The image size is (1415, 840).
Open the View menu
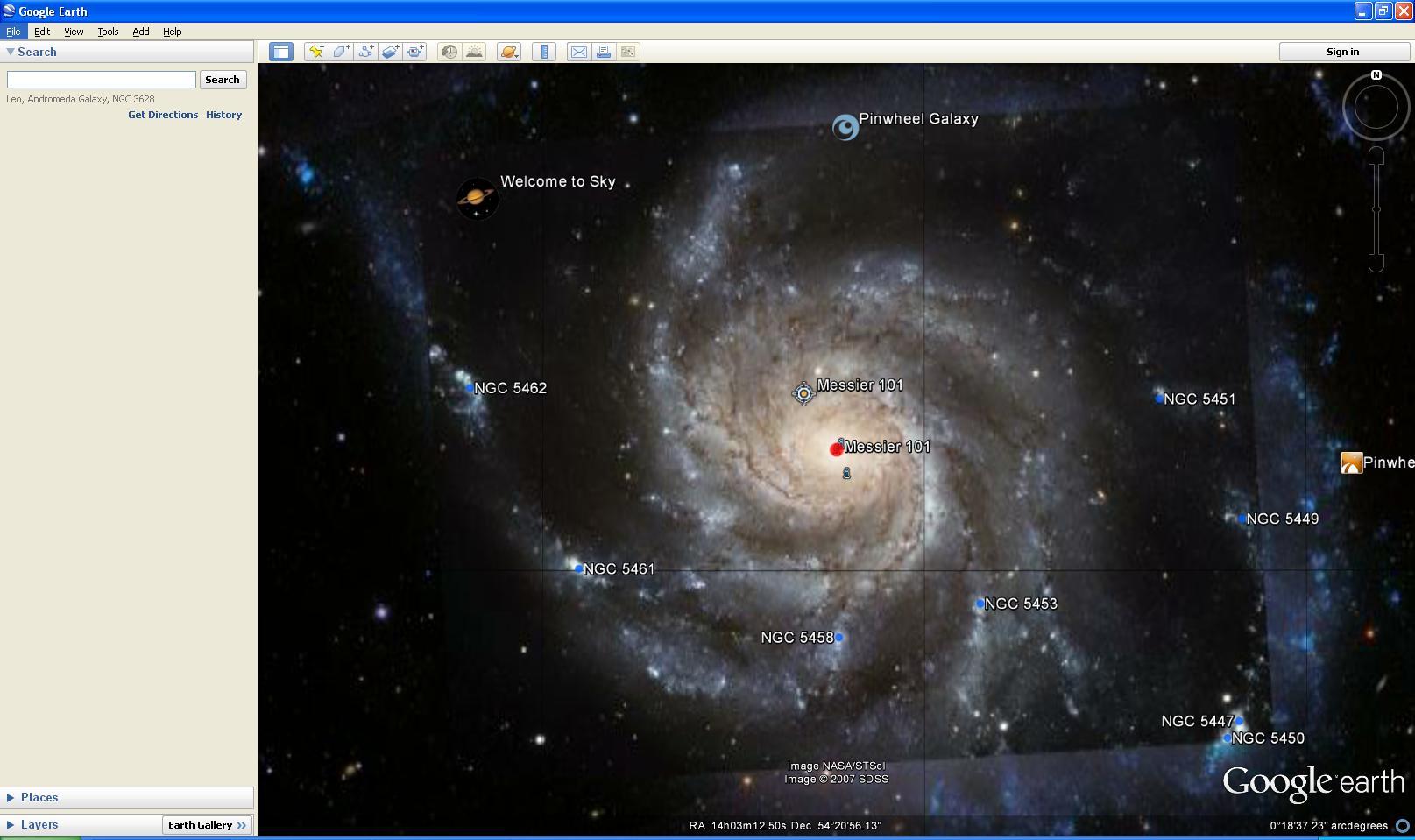point(74,32)
